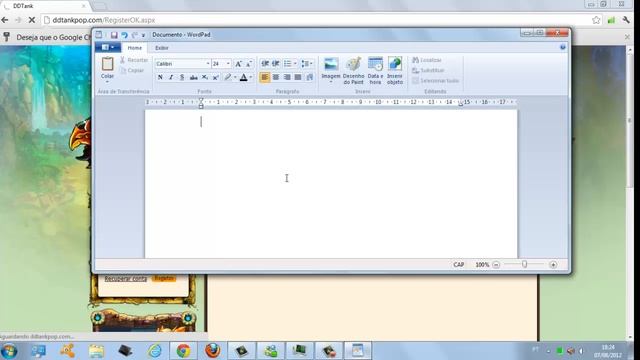Switch to Exibir ribbon tab
The height and width of the screenshot is (360, 640).
(x=162, y=48)
